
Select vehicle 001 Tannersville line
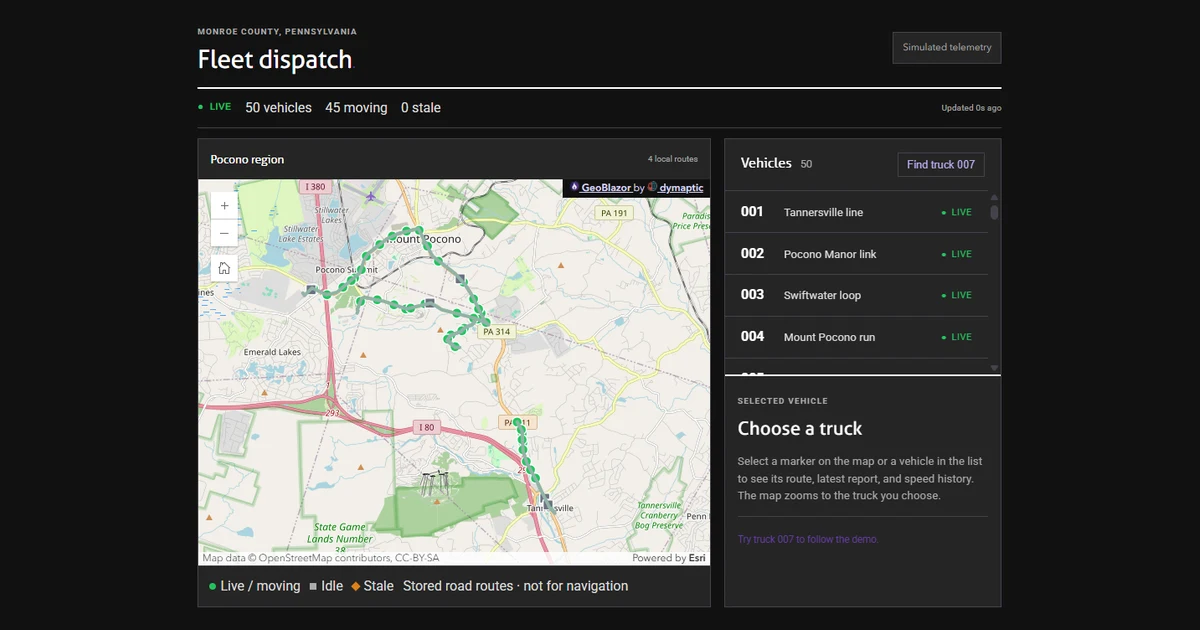[x=856, y=212]
